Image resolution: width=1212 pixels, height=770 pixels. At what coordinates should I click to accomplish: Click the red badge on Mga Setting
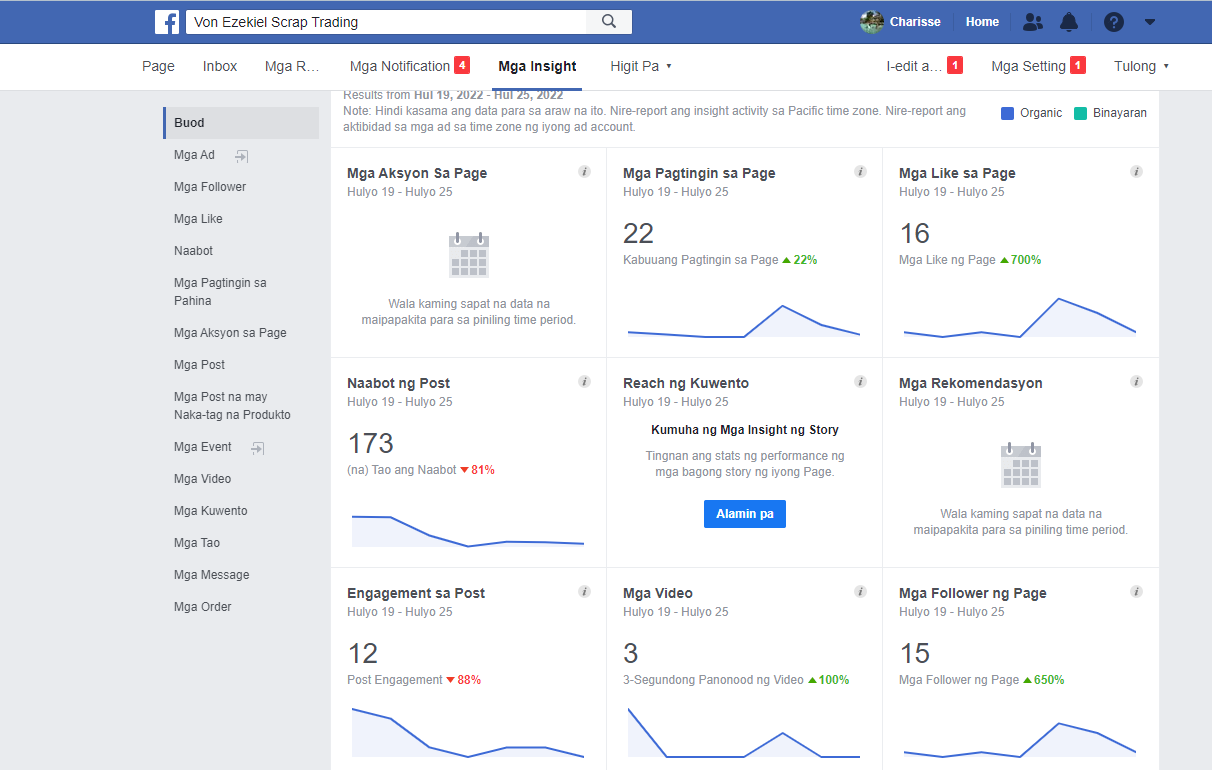1078,66
